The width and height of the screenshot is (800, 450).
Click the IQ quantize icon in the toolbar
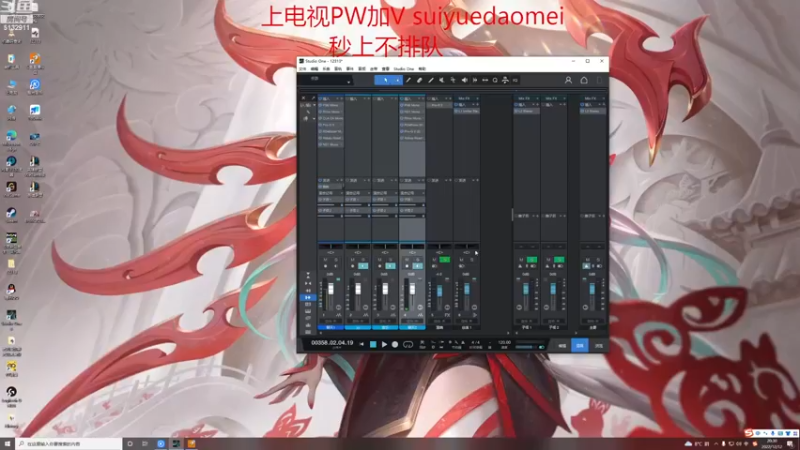515,80
